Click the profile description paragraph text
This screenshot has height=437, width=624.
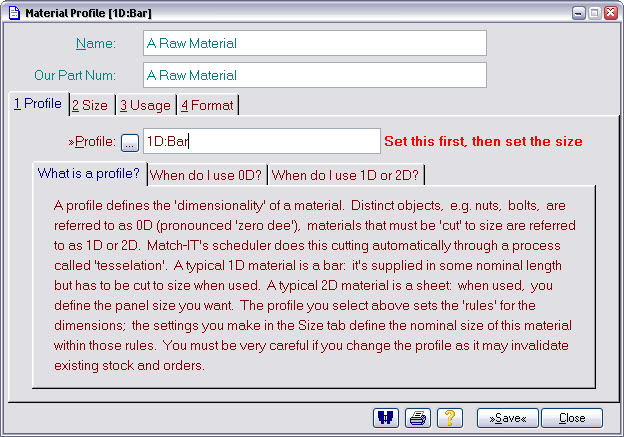coord(314,285)
